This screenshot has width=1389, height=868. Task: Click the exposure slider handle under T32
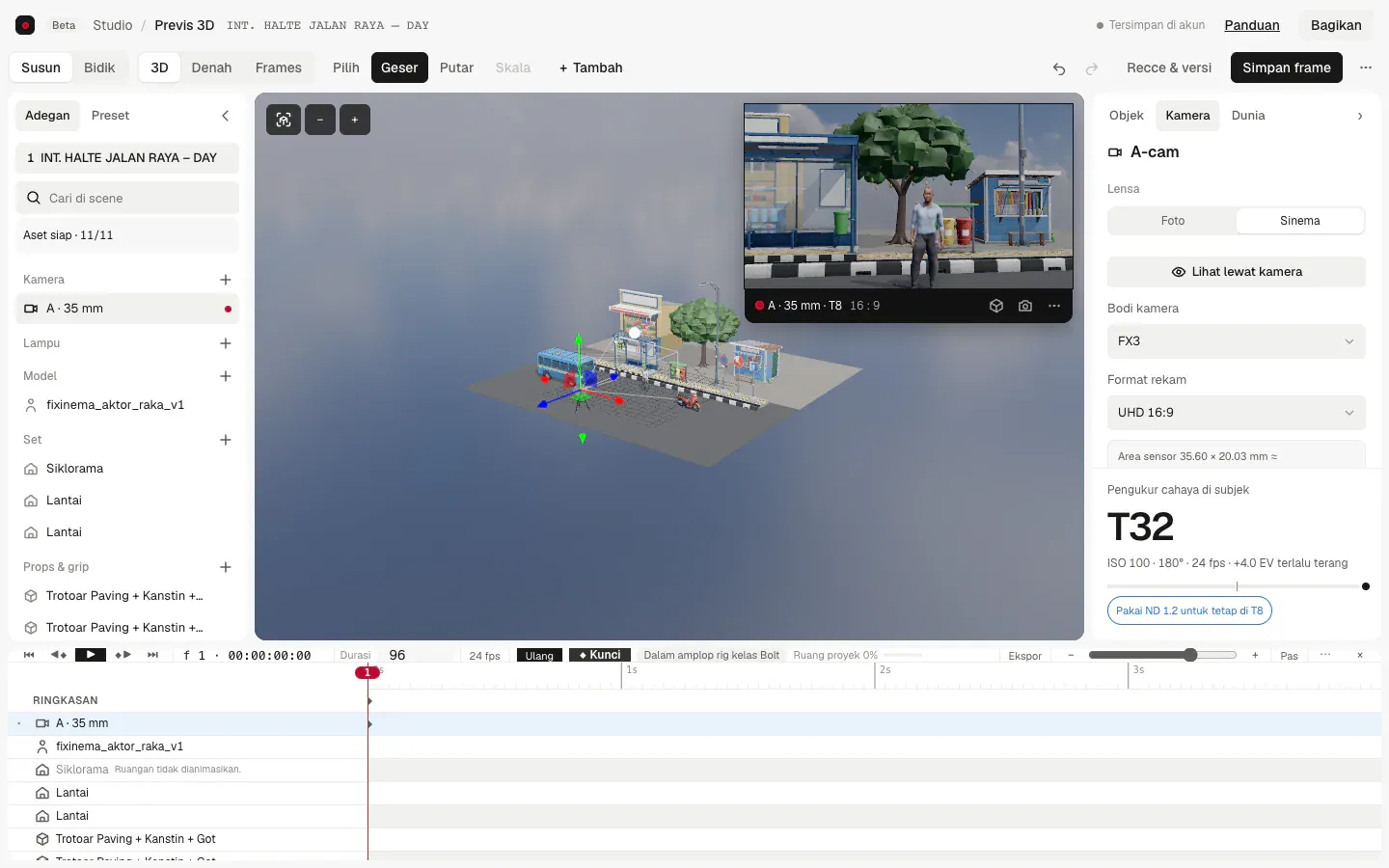coord(1366,586)
